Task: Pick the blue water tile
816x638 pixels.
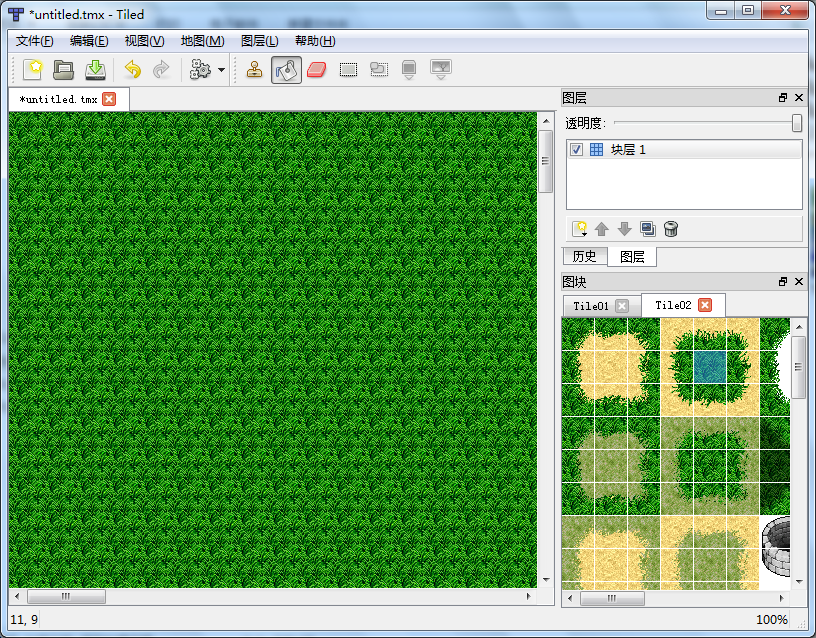Action: coord(710,367)
